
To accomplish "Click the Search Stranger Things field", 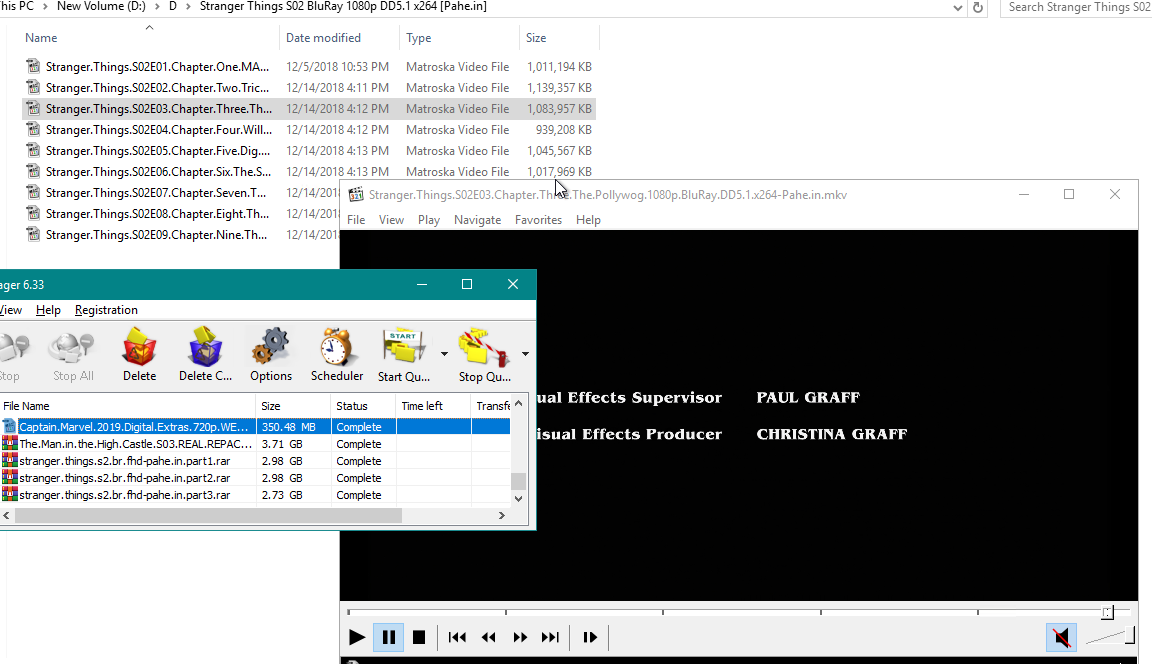I will click(1076, 7).
